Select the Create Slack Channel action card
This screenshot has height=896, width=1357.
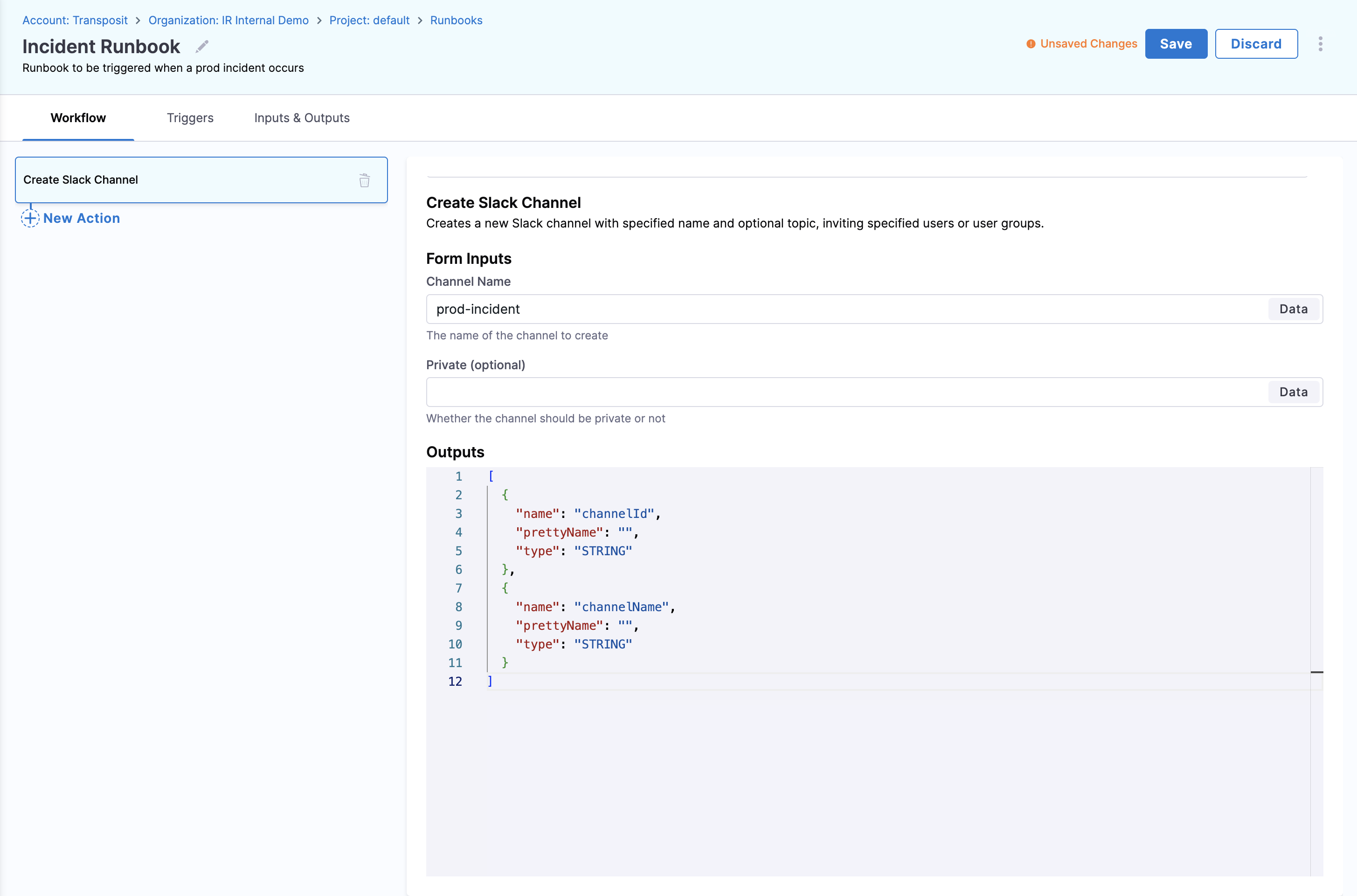tap(172, 179)
